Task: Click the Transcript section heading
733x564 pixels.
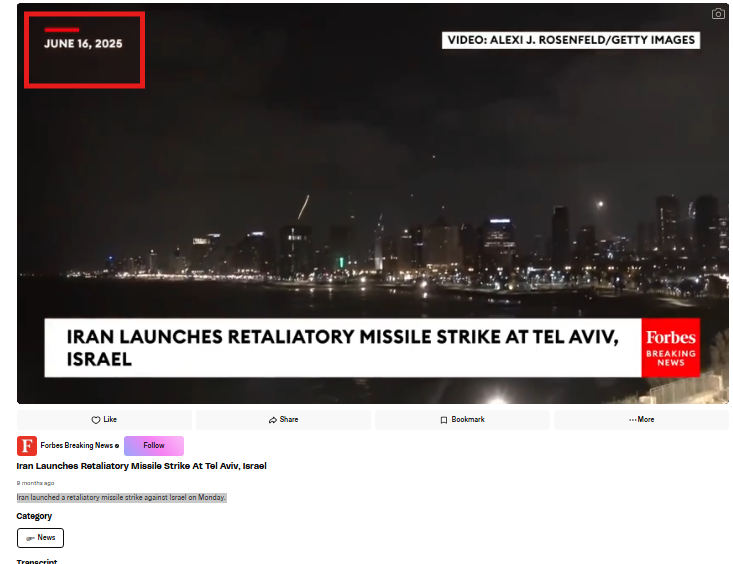Action: (x=36, y=561)
